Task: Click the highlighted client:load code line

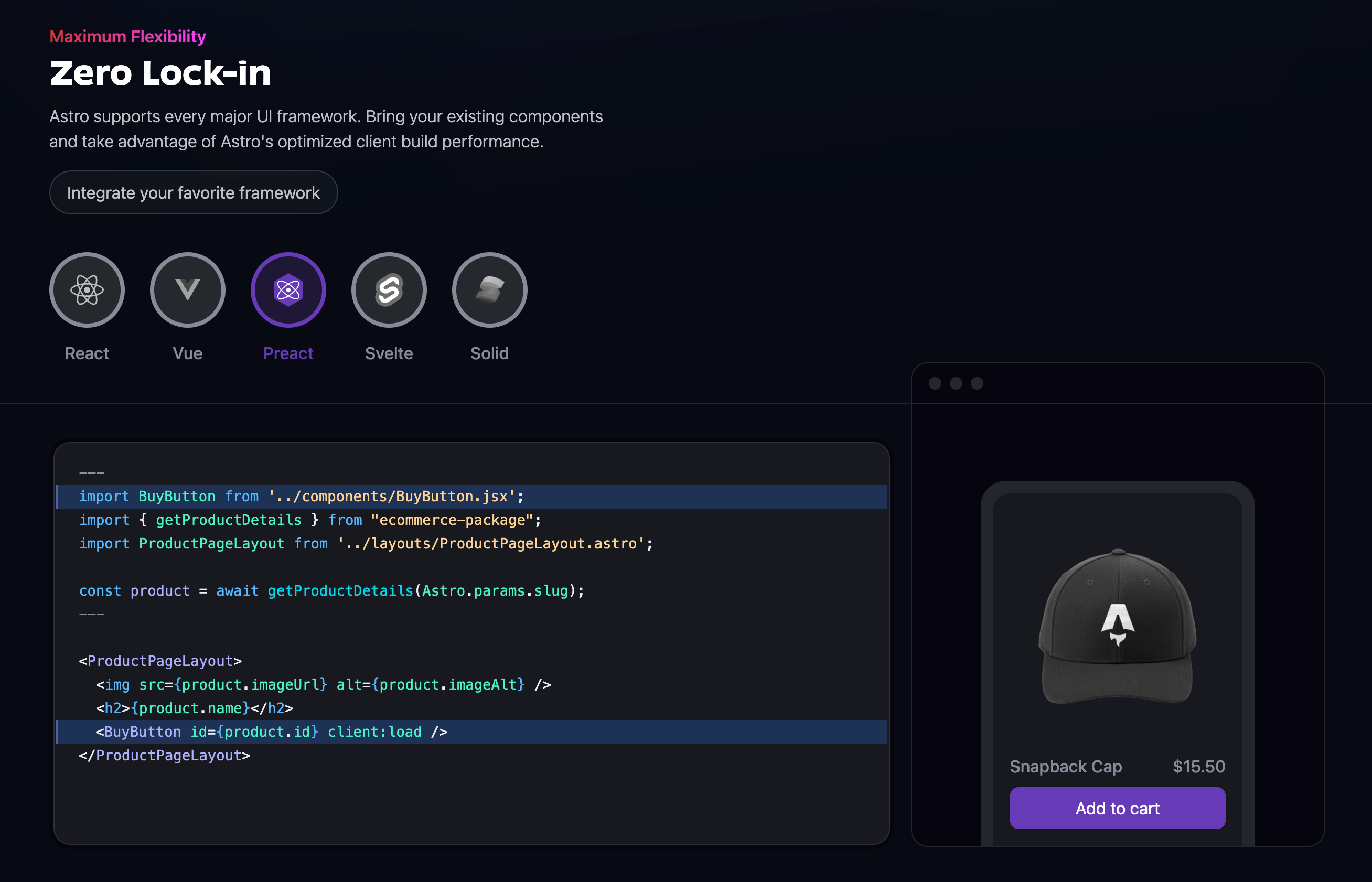Action: point(271,732)
